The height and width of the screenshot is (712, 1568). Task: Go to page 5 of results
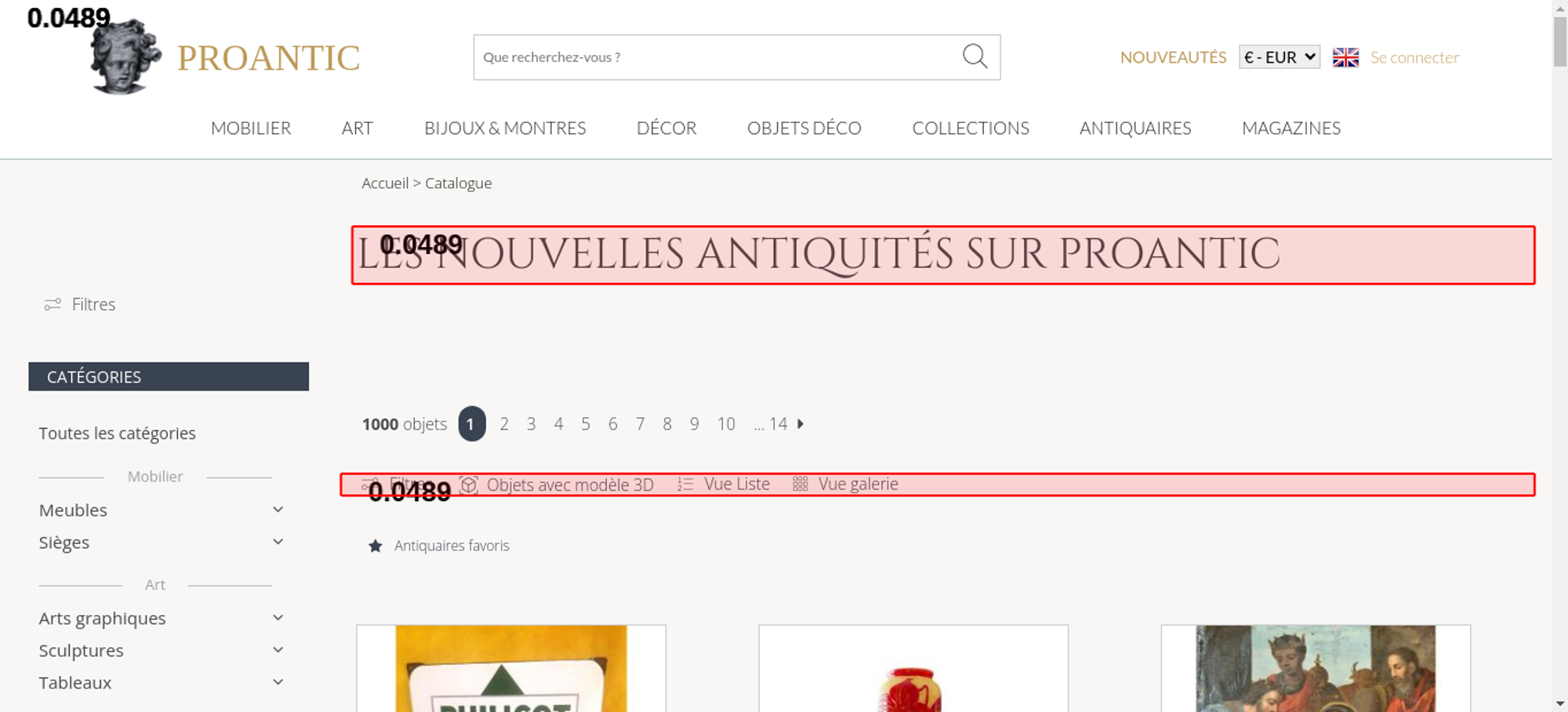586,424
